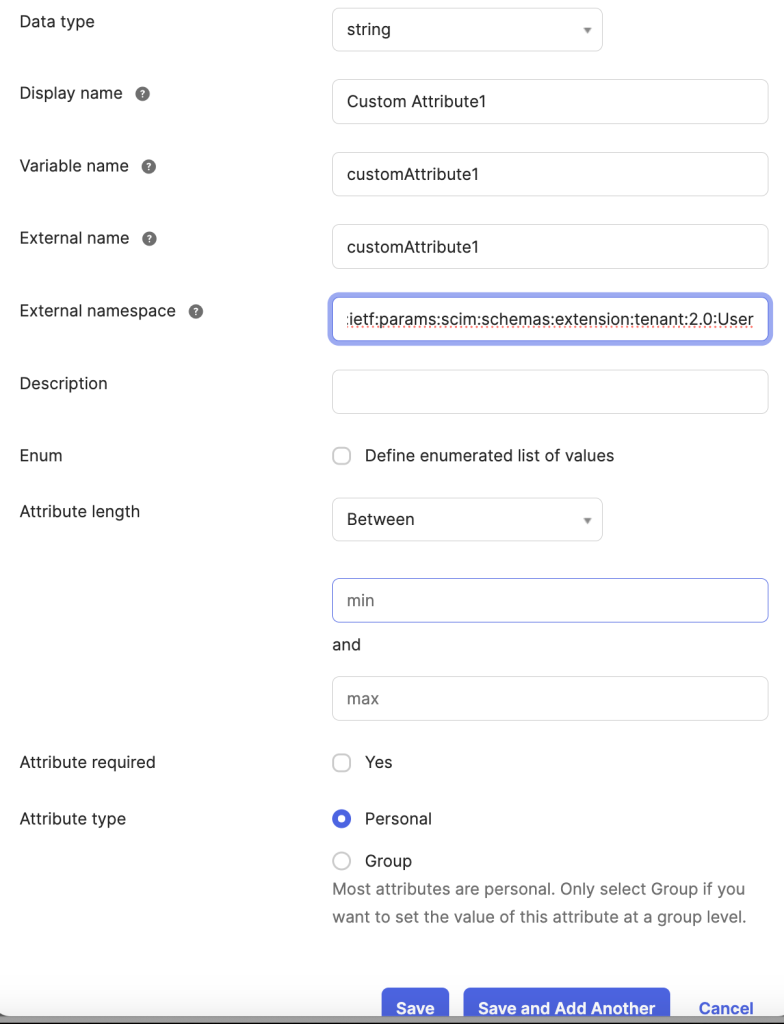Viewport: 784px width, 1024px height.
Task: Open the Data type string dropdown
Action: coord(467,30)
